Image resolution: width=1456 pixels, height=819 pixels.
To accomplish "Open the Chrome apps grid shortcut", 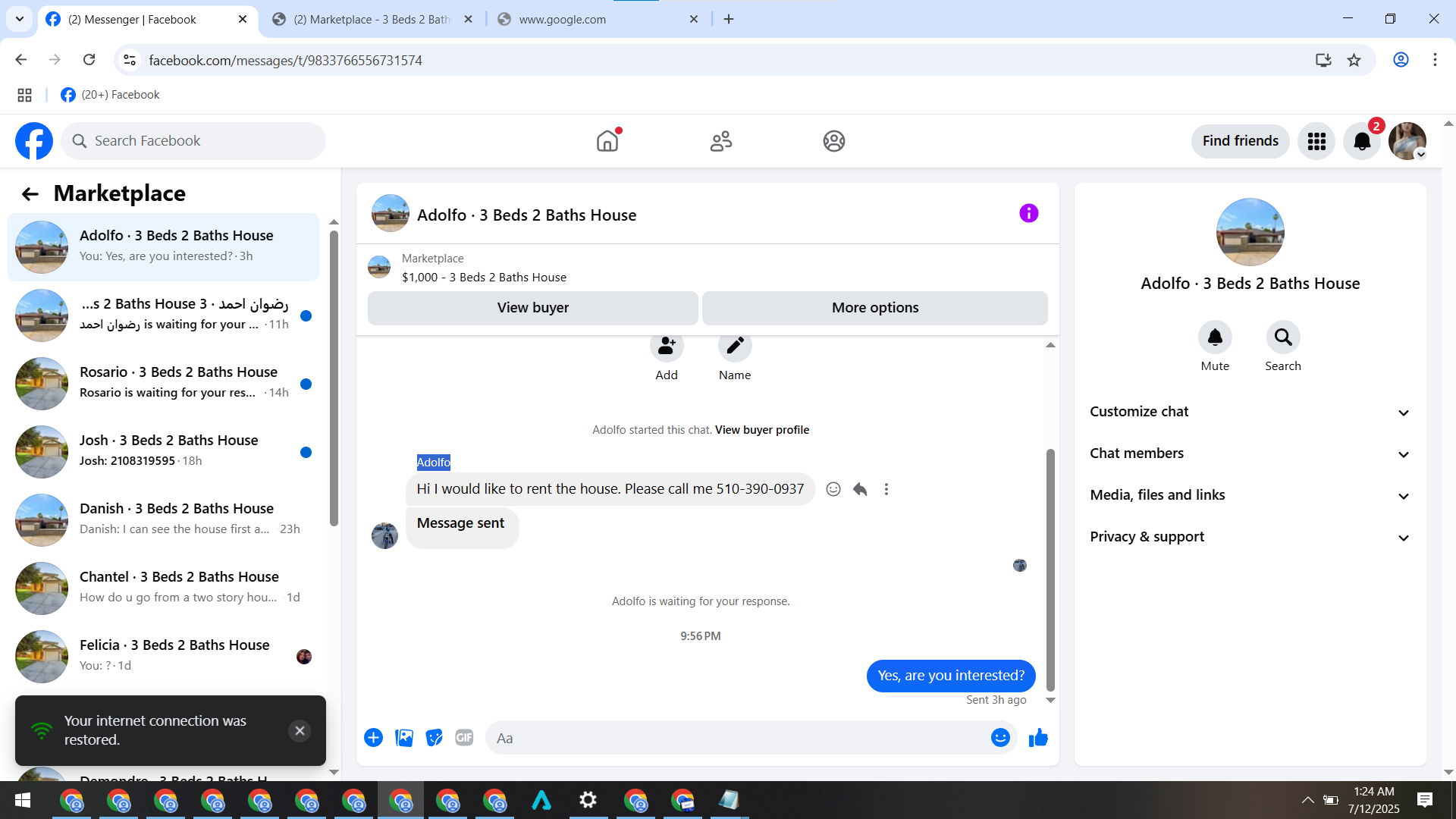I will tap(24, 95).
